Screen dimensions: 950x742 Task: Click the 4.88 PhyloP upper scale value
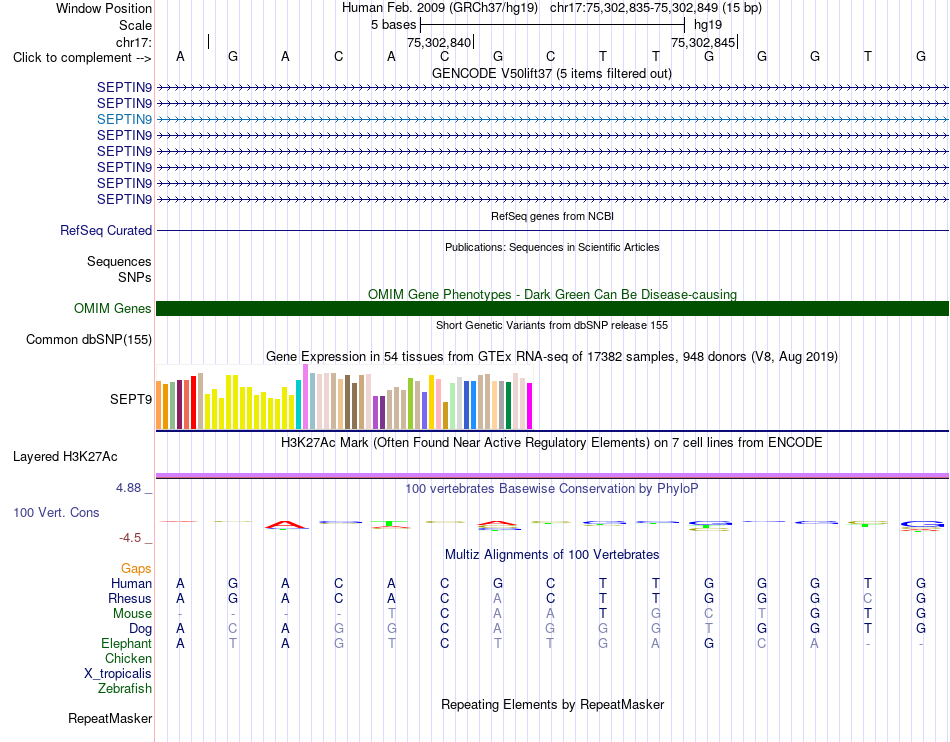128,488
